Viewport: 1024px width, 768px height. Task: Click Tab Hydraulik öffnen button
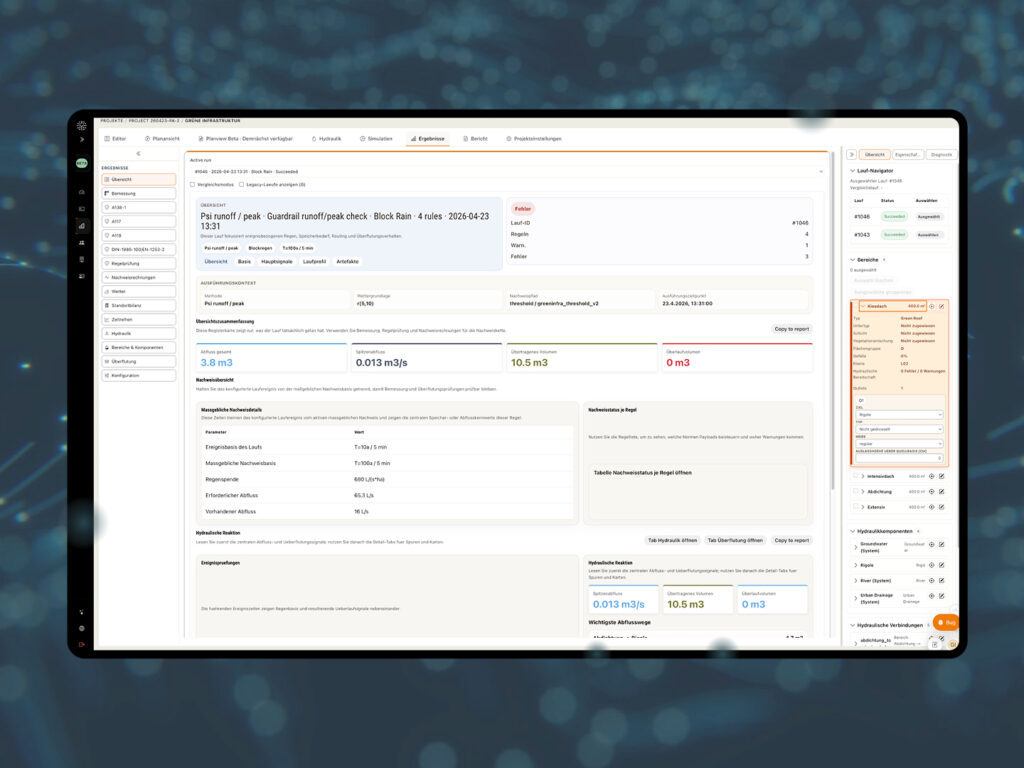coord(672,541)
